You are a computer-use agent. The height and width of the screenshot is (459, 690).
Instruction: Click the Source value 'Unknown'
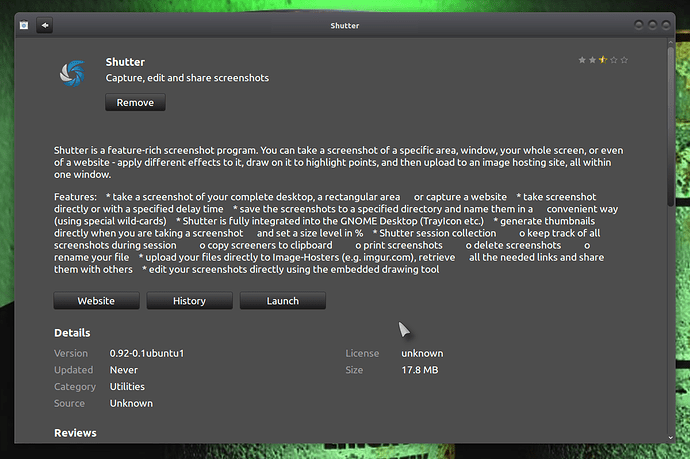click(x=131, y=403)
